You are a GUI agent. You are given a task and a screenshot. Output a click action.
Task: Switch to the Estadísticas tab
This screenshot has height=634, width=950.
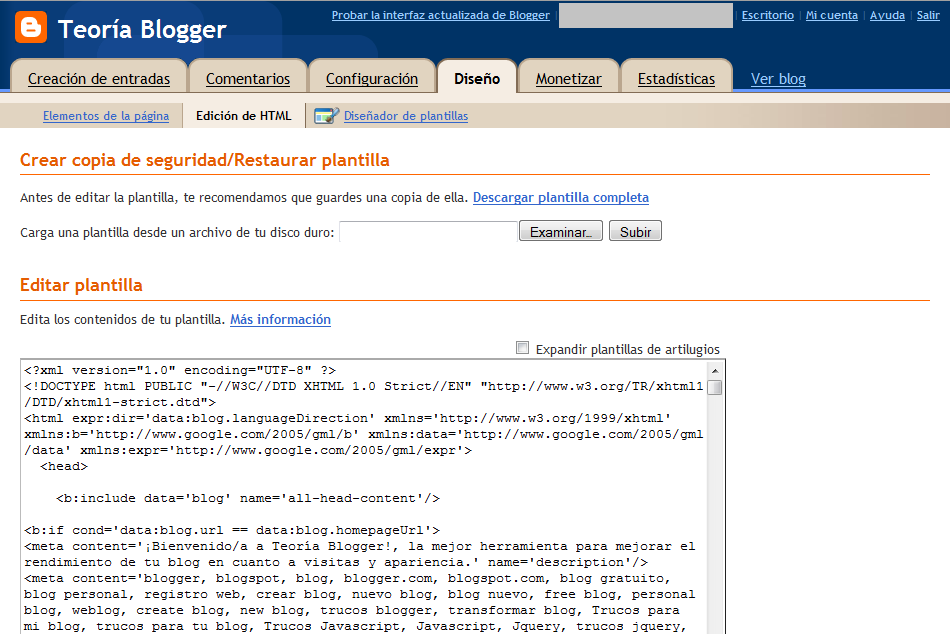pyautogui.click(x=676, y=79)
